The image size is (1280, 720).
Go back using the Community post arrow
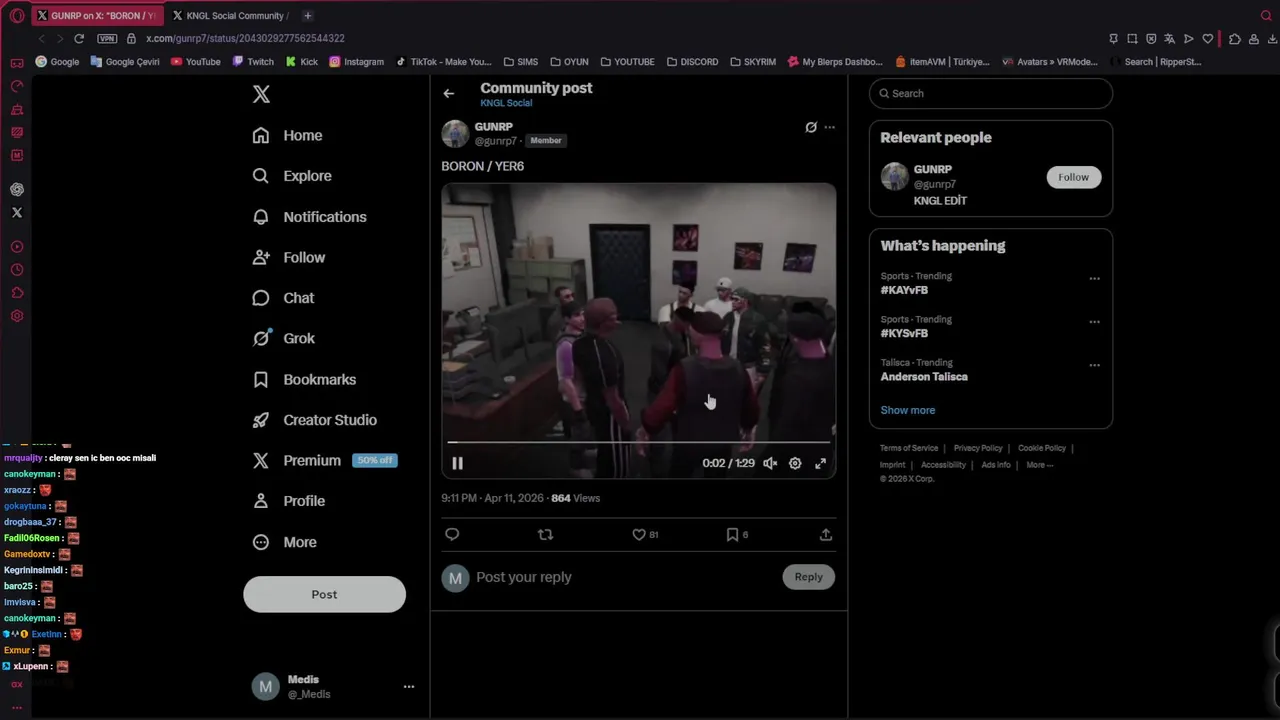point(449,93)
